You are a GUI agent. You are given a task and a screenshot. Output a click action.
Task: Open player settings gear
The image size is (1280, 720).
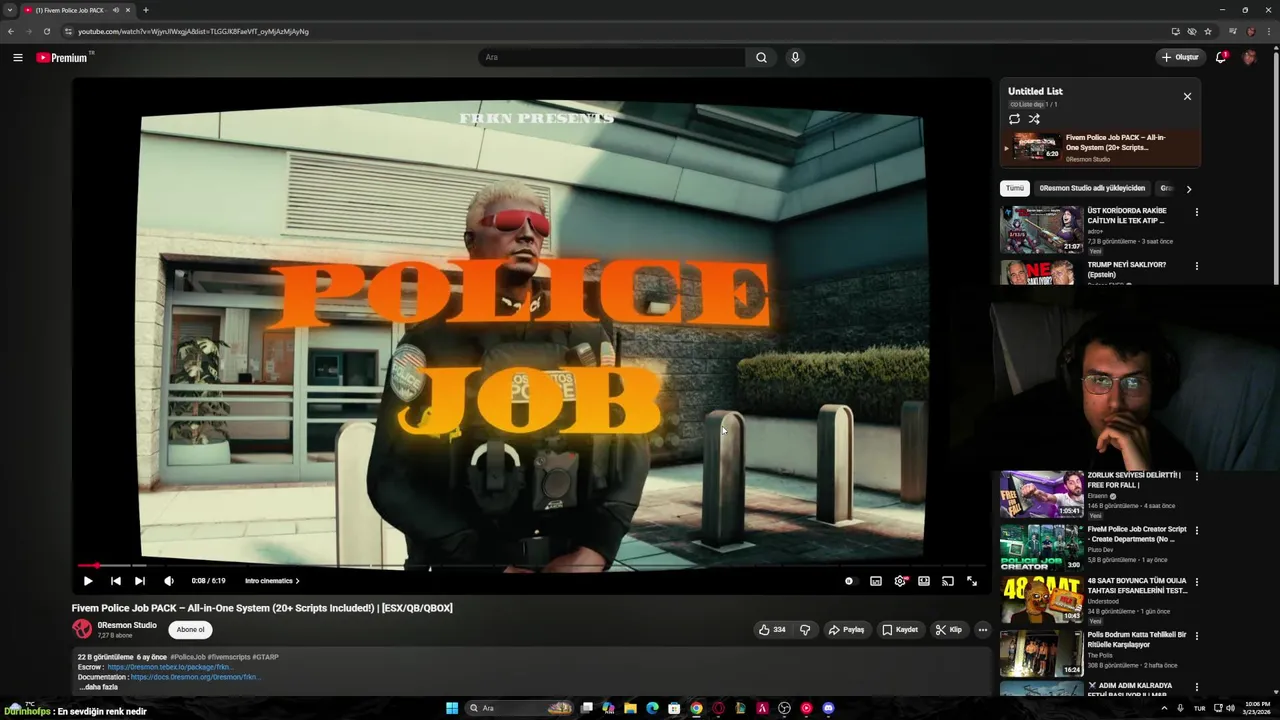(900, 581)
